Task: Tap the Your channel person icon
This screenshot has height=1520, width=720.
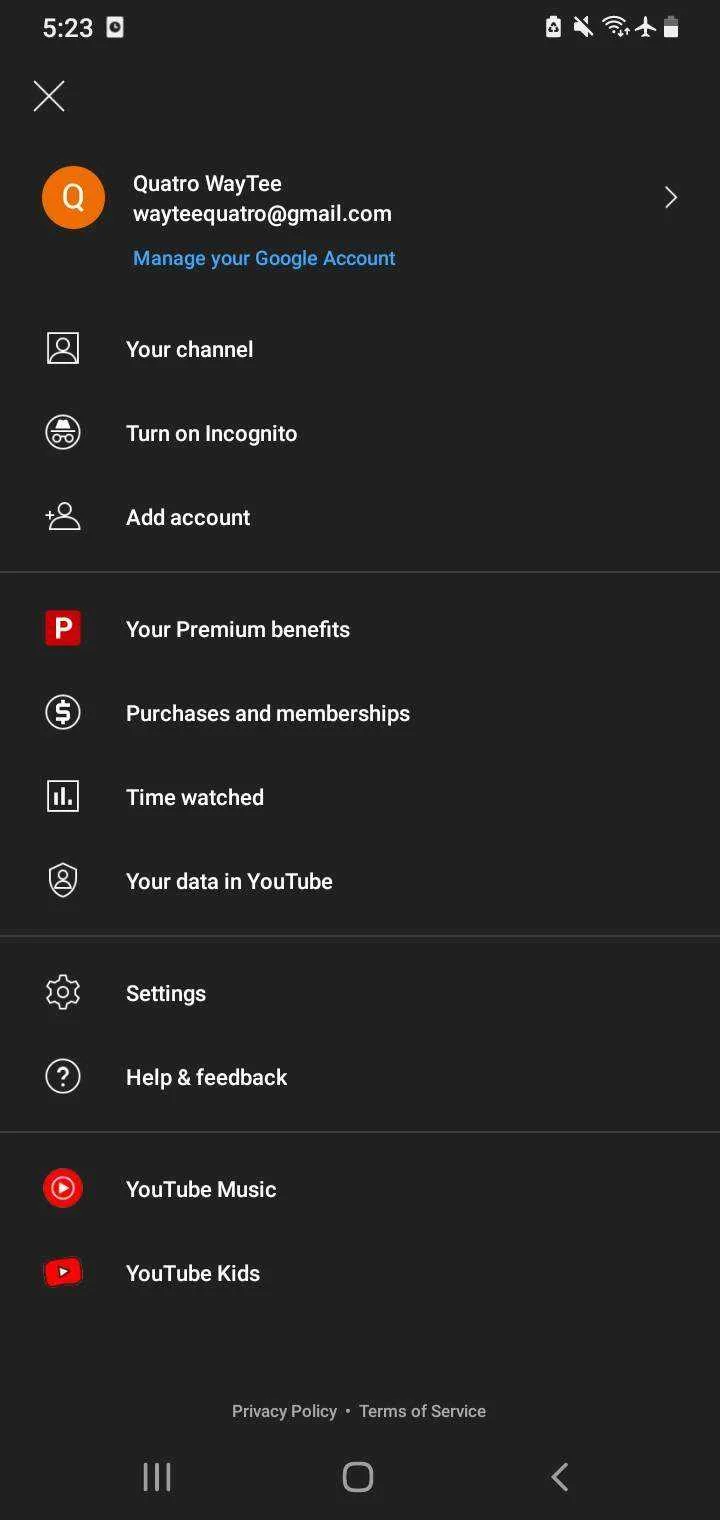Action: coord(63,349)
